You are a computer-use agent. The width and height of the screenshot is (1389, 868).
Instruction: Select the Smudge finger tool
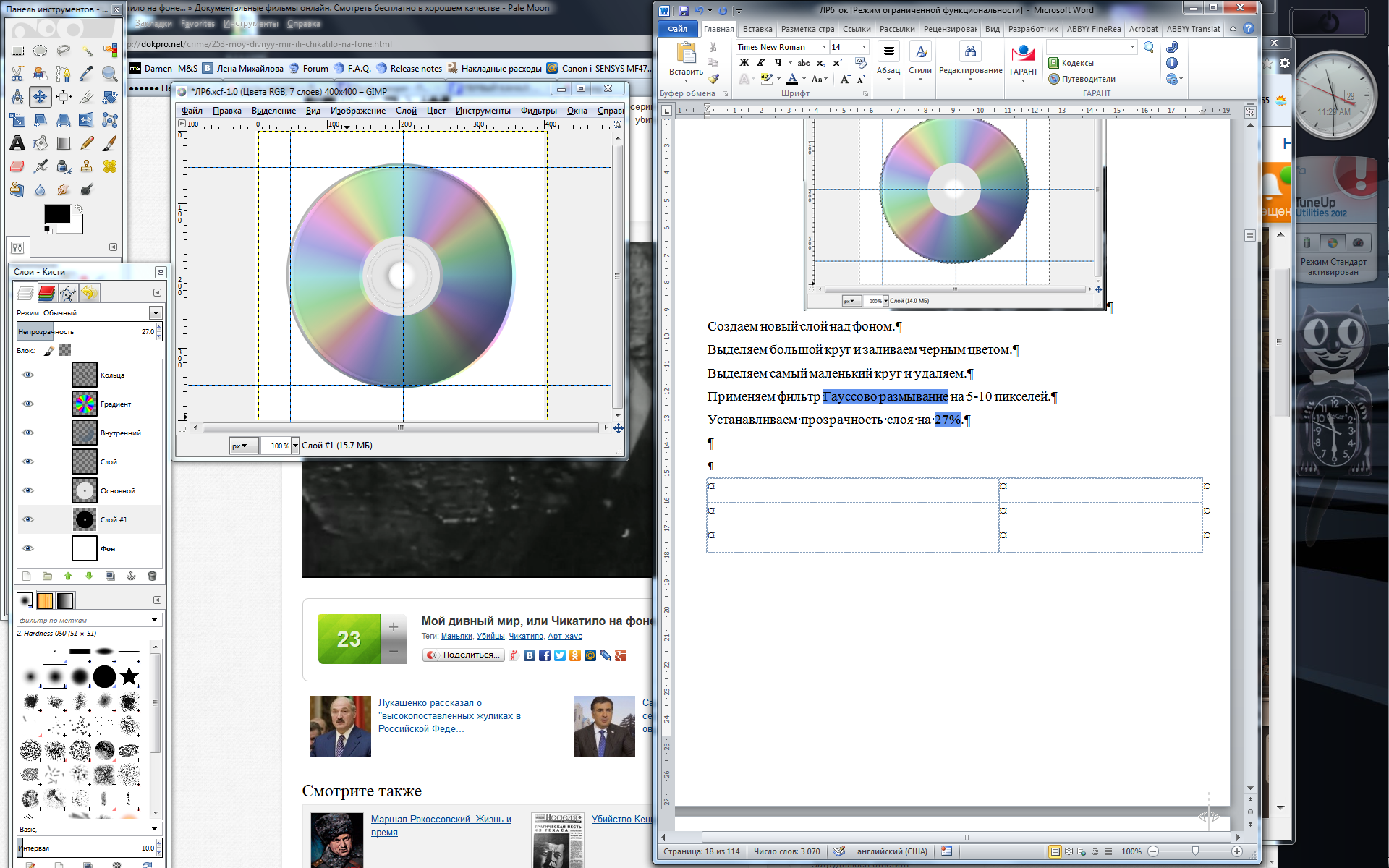pos(64,190)
